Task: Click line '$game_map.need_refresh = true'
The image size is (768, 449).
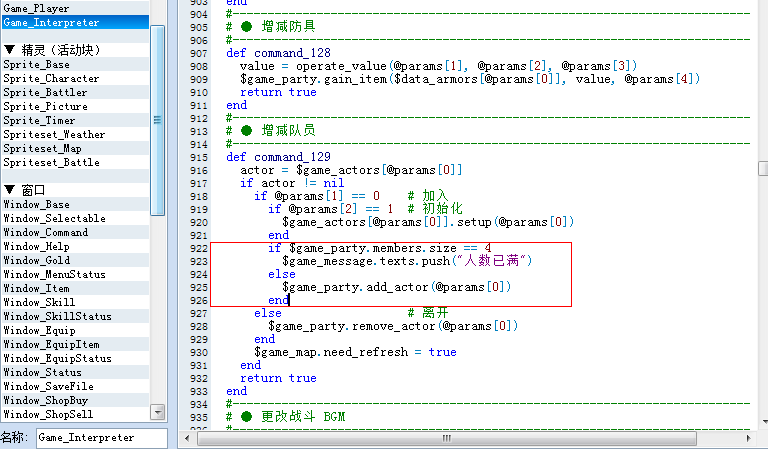Action: coord(355,352)
